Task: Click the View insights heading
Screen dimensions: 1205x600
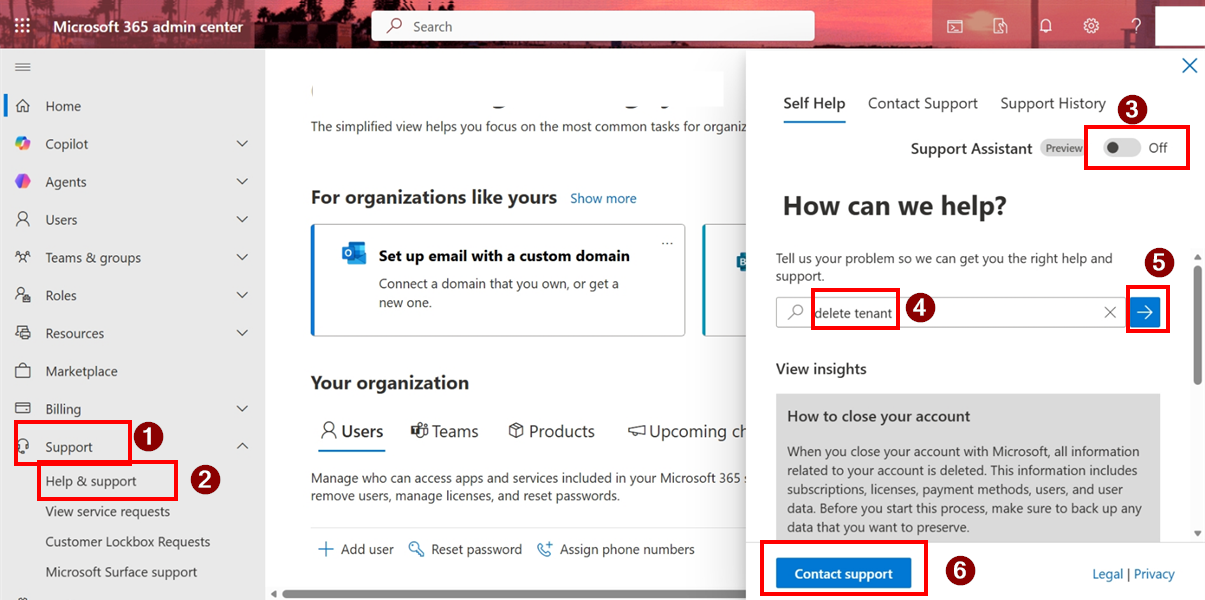Action: pyautogui.click(x=821, y=369)
